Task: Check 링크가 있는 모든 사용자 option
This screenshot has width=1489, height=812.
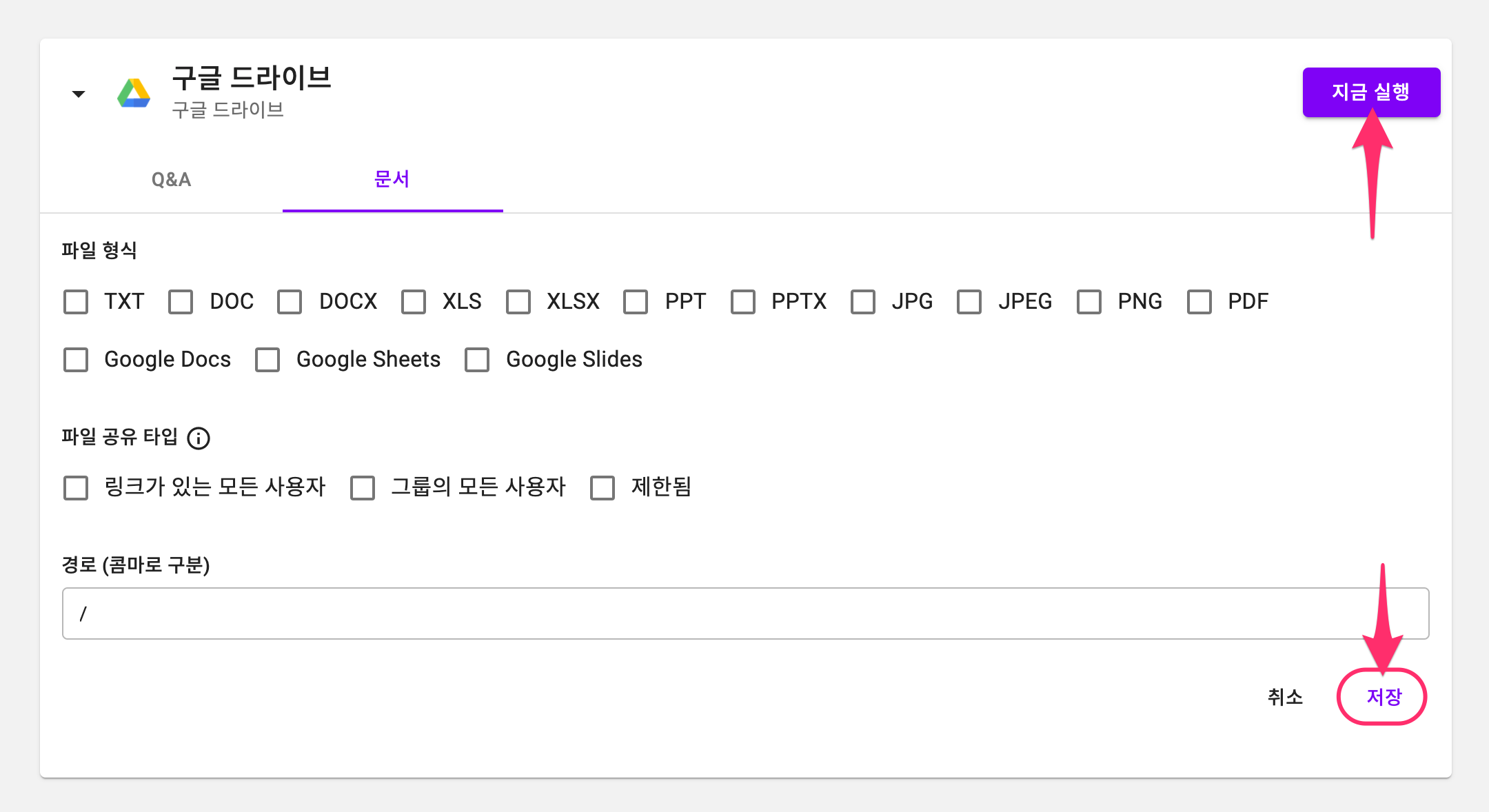Action: [x=76, y=488]
